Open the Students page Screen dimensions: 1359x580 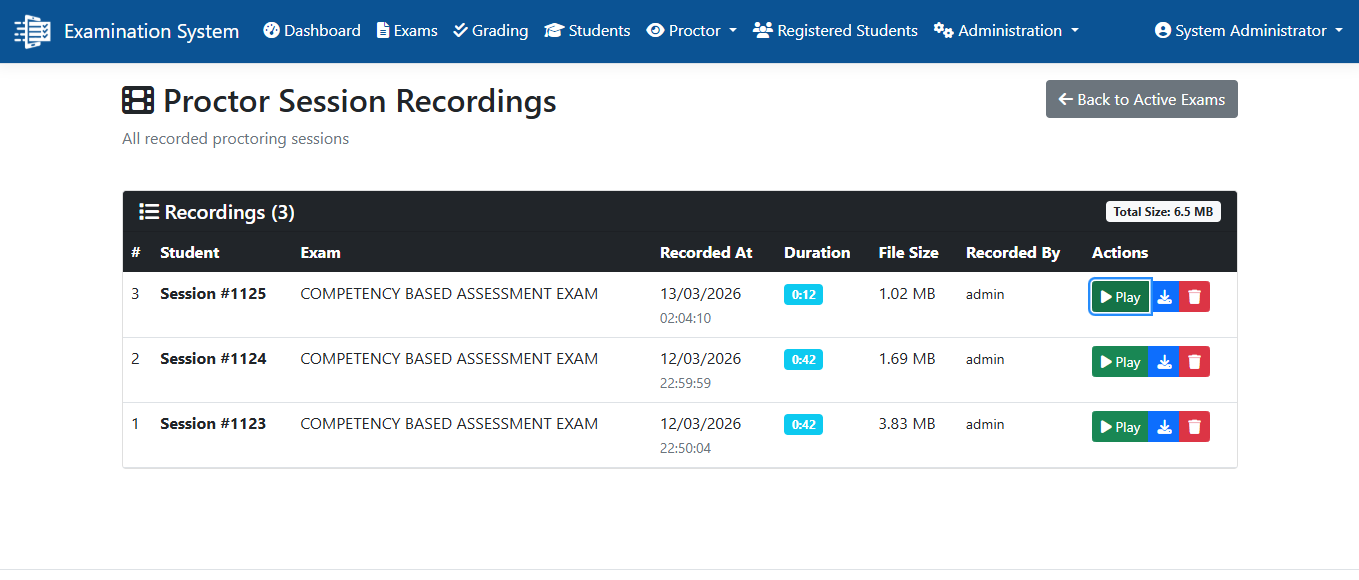pyautogui.click(x=587, y=31)
